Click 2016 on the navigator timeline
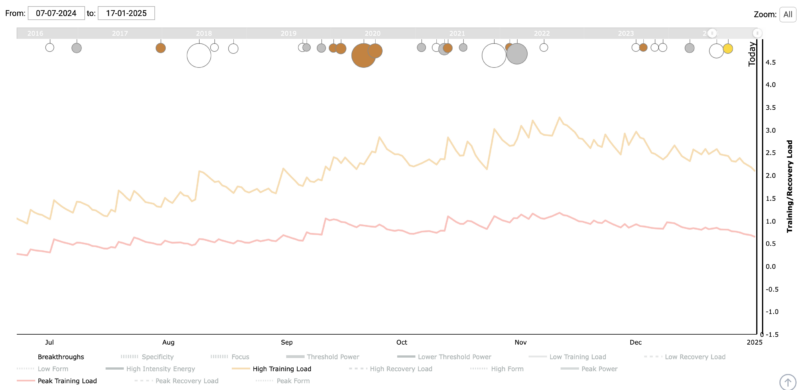The height and width of the screenshot is (390, 800). coord(35,34)
